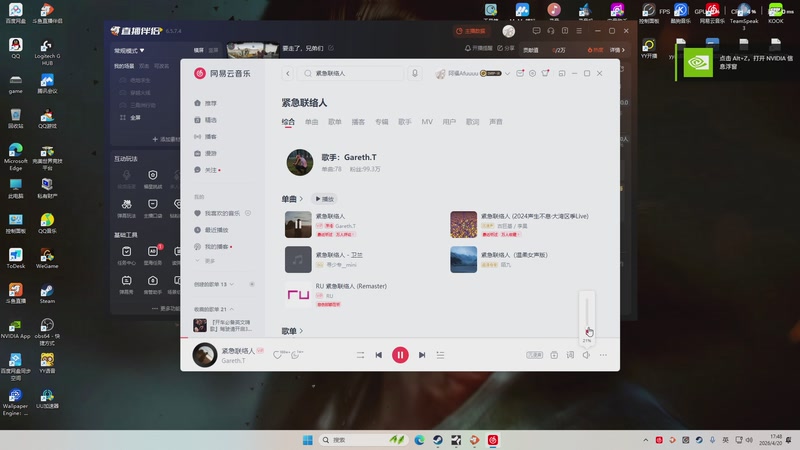Open Steam from taskbar
The height and width of the screenshot is (450, 800).
click(438, 440)
